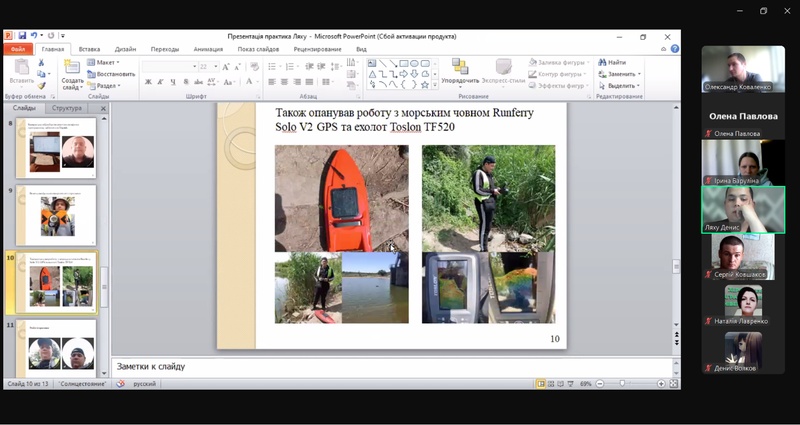Justify text in paragraph group
The height and width of the screenshot is (425, 800).
(309, 82)
